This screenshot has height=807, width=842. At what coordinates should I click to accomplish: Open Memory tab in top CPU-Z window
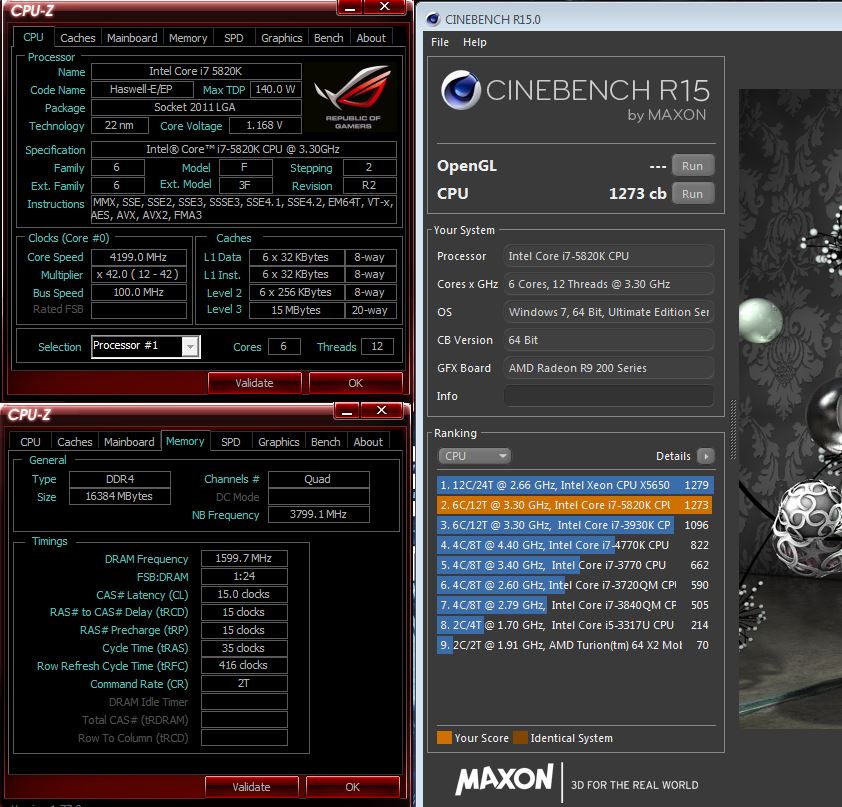[x=188, y=38]
